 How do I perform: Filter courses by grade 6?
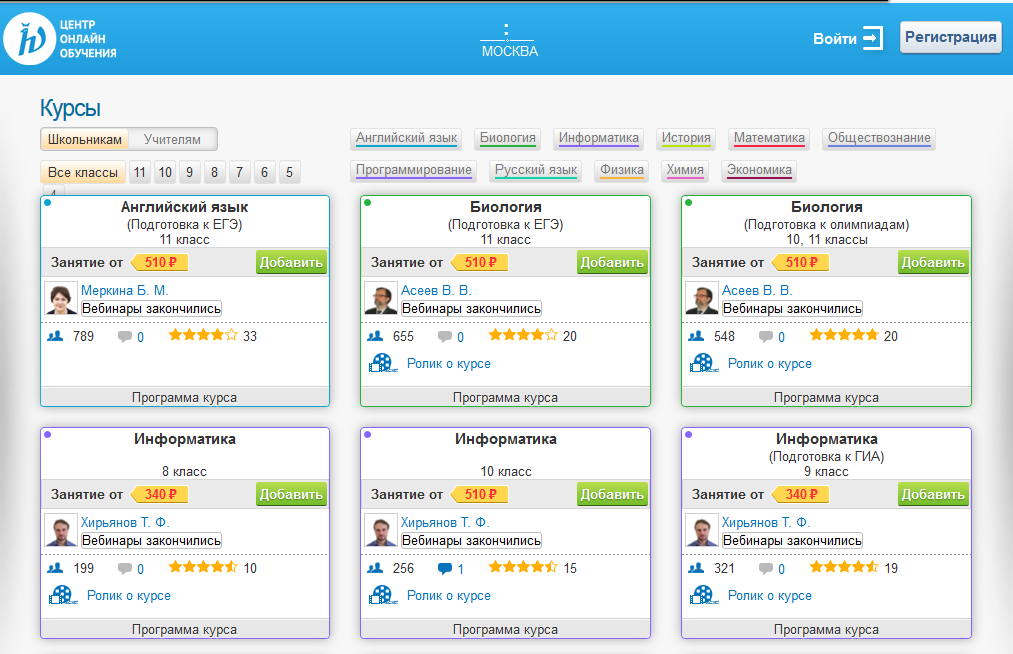coord(265,173)
